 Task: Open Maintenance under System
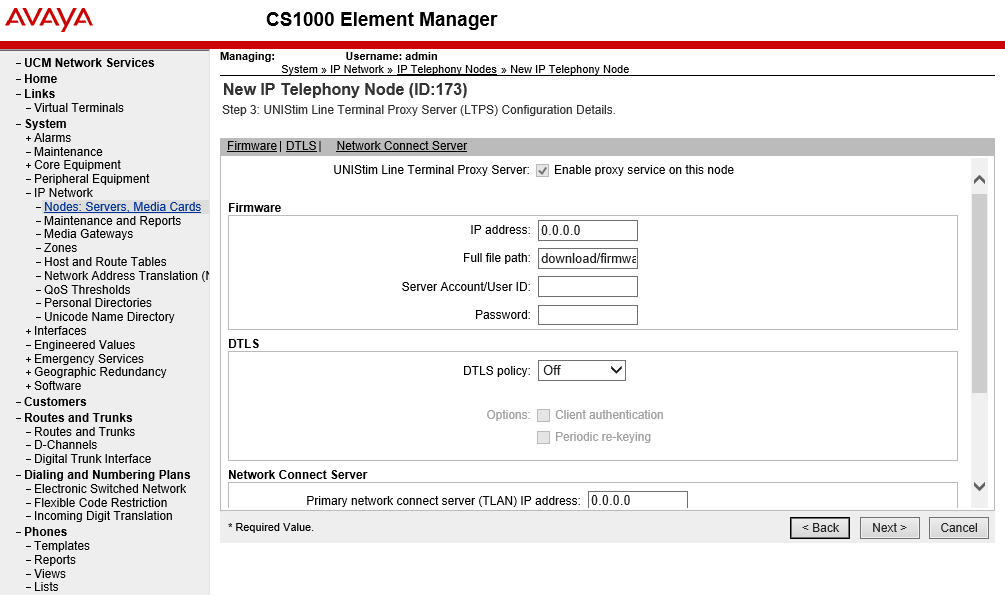(68, 152)
